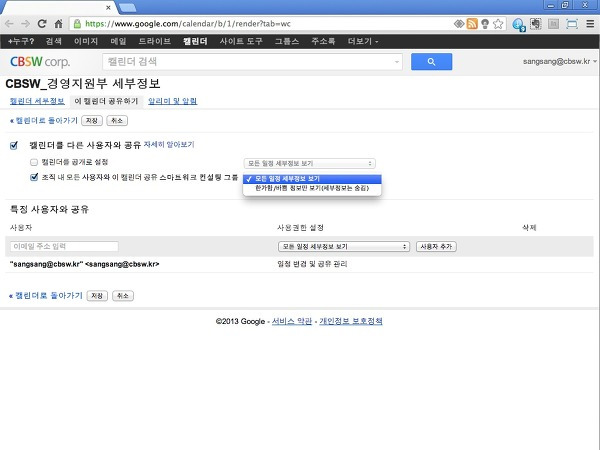Image resolution: width=600 pixels, height=450 pixels.
Task: Select '모든 일정 세부정보 보기' in open dropdown list
Action: [x=312, y=179]
